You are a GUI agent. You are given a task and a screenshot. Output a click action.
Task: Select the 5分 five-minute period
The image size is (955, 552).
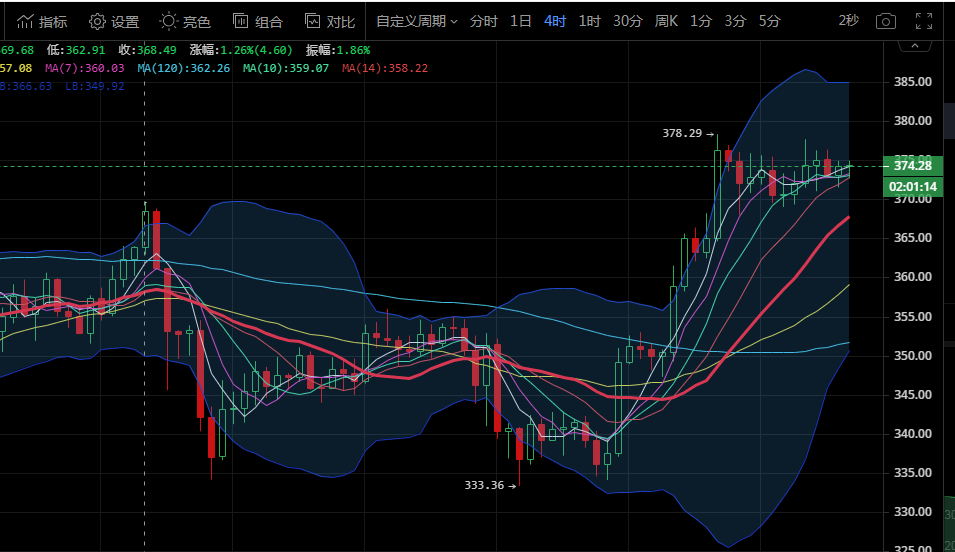[769, 21]
